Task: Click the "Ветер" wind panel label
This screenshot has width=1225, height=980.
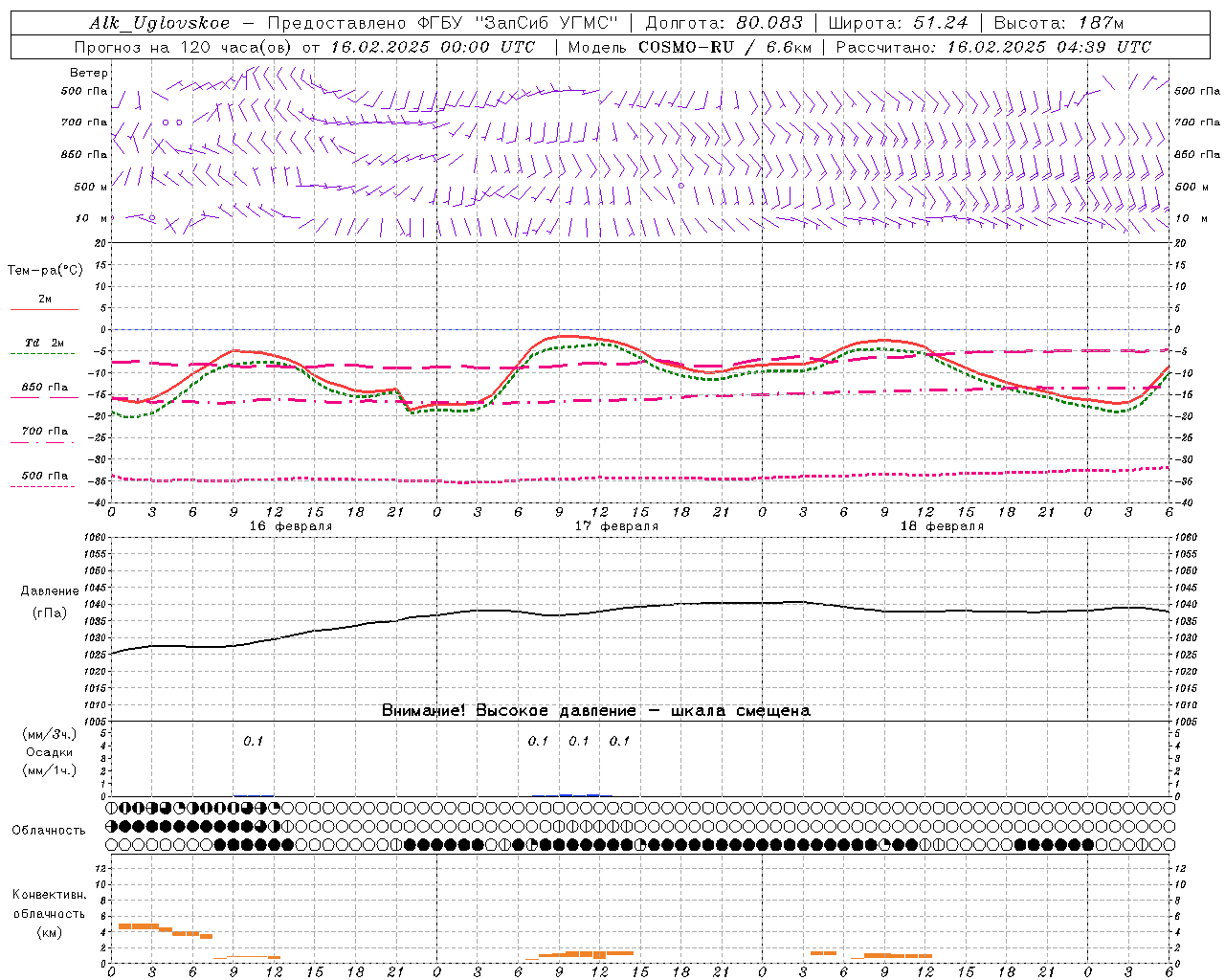Action: click(x=89, y=73)
